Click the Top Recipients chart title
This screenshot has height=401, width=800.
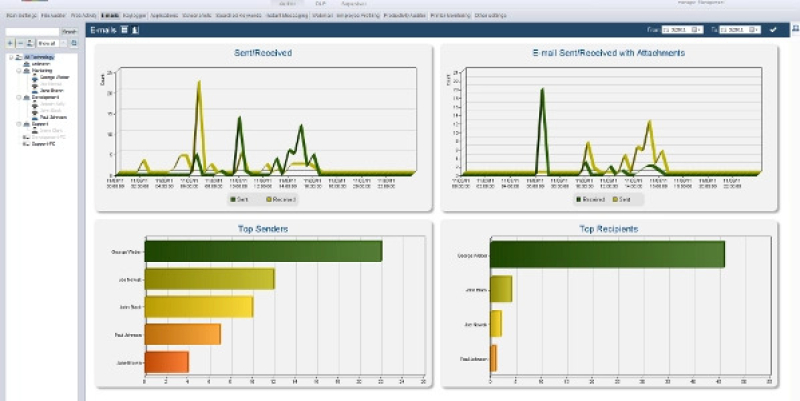coord(609,229)
